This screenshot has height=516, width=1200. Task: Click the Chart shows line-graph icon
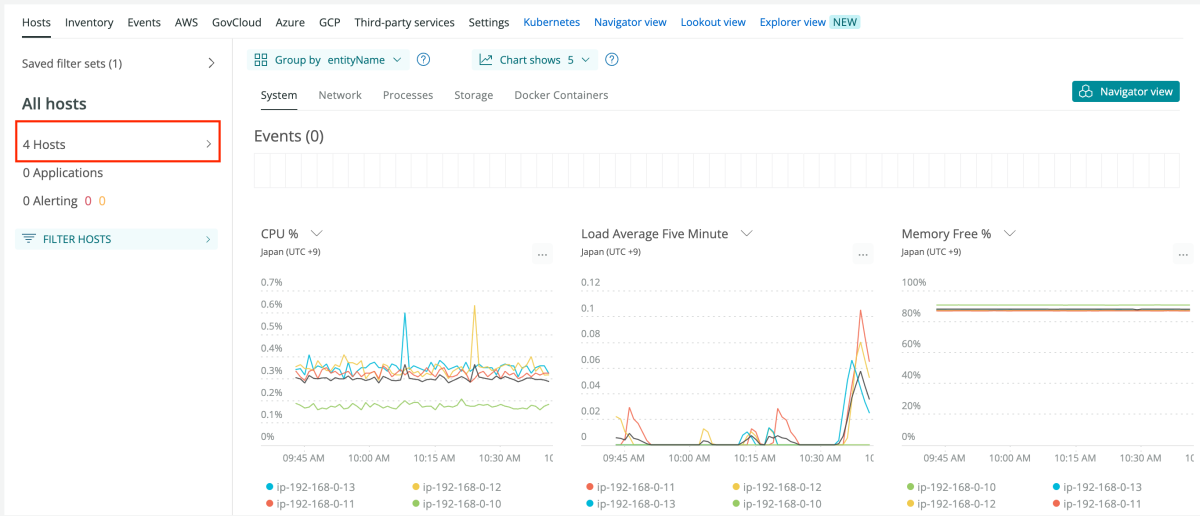tap(486, 60)
